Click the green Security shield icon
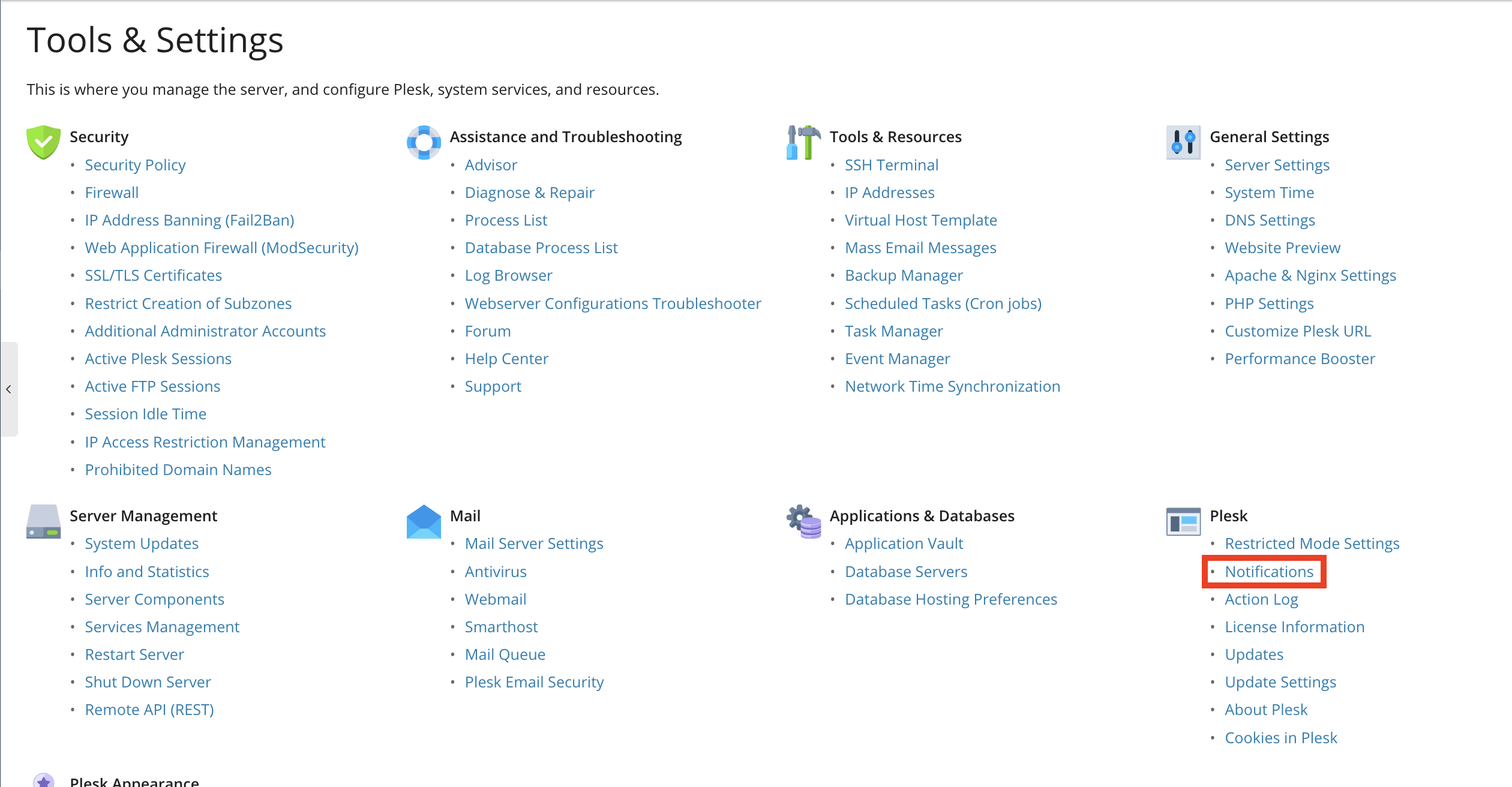Viewport: 1512px width, 787px height. pos(43,142)
